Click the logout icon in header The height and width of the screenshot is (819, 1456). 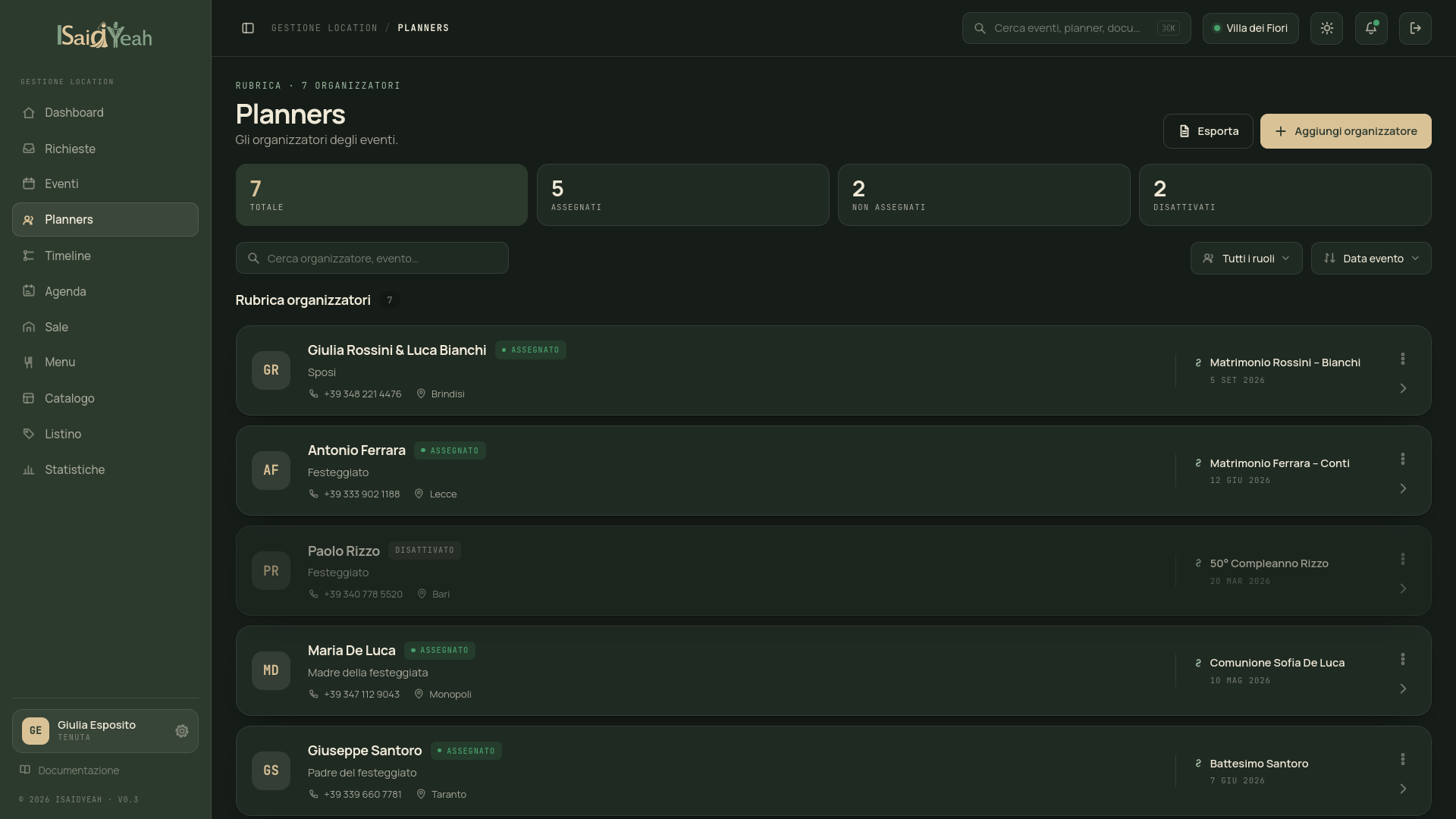(x=1415, y=28)
